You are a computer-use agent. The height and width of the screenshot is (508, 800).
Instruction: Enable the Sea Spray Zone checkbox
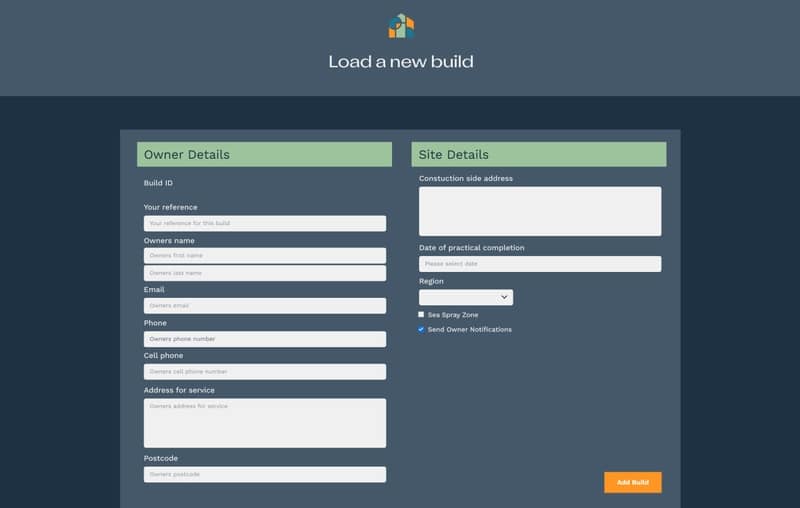click(421, 315)
